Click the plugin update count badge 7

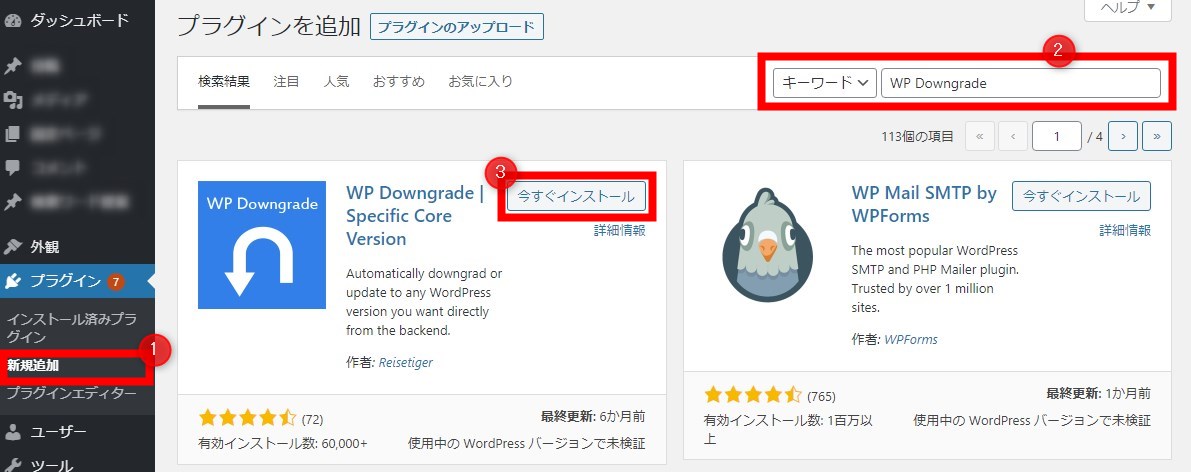click(x=115, y=281)
